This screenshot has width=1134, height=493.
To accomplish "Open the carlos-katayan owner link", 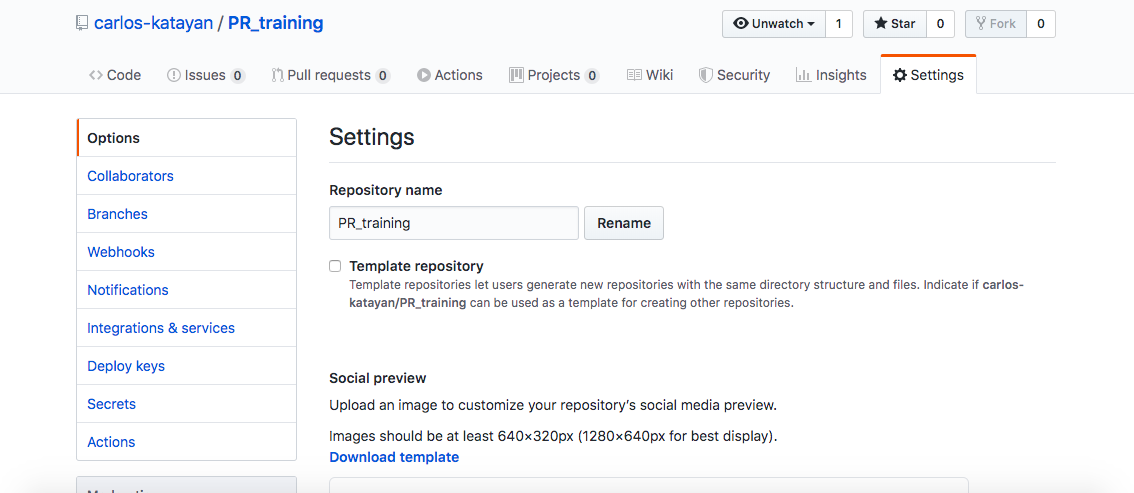I will tap(153, 23).
